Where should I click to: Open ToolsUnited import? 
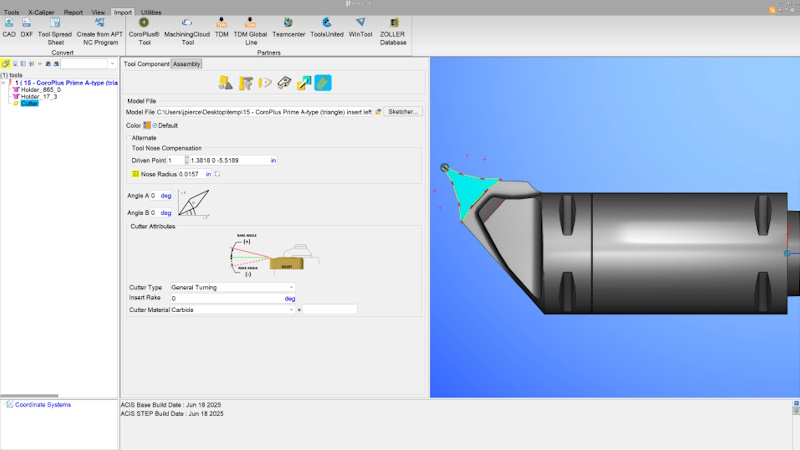tap(327, 27)
